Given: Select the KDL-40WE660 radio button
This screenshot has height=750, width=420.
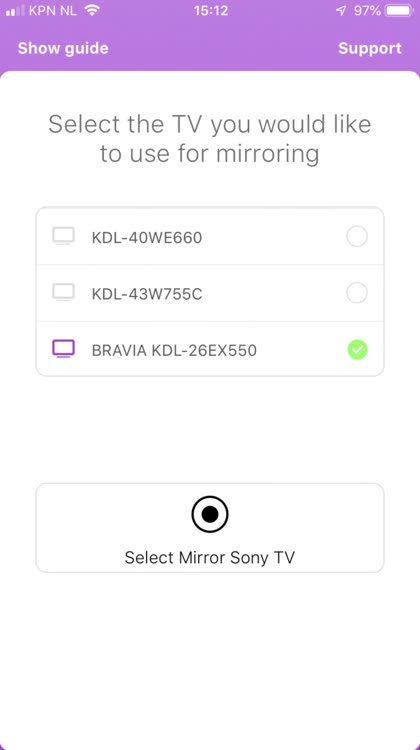Looking at the screenshot, I should [x=357, y=236].
